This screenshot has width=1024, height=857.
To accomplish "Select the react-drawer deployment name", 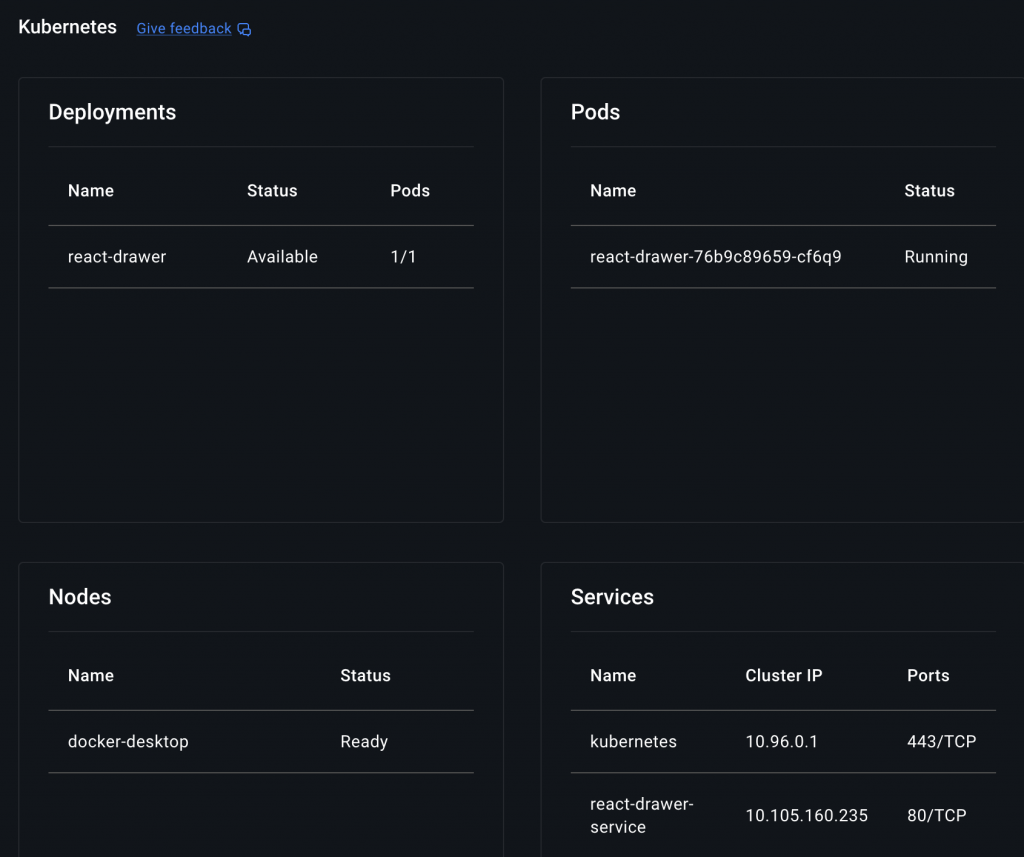I will (x=117, y=257).
